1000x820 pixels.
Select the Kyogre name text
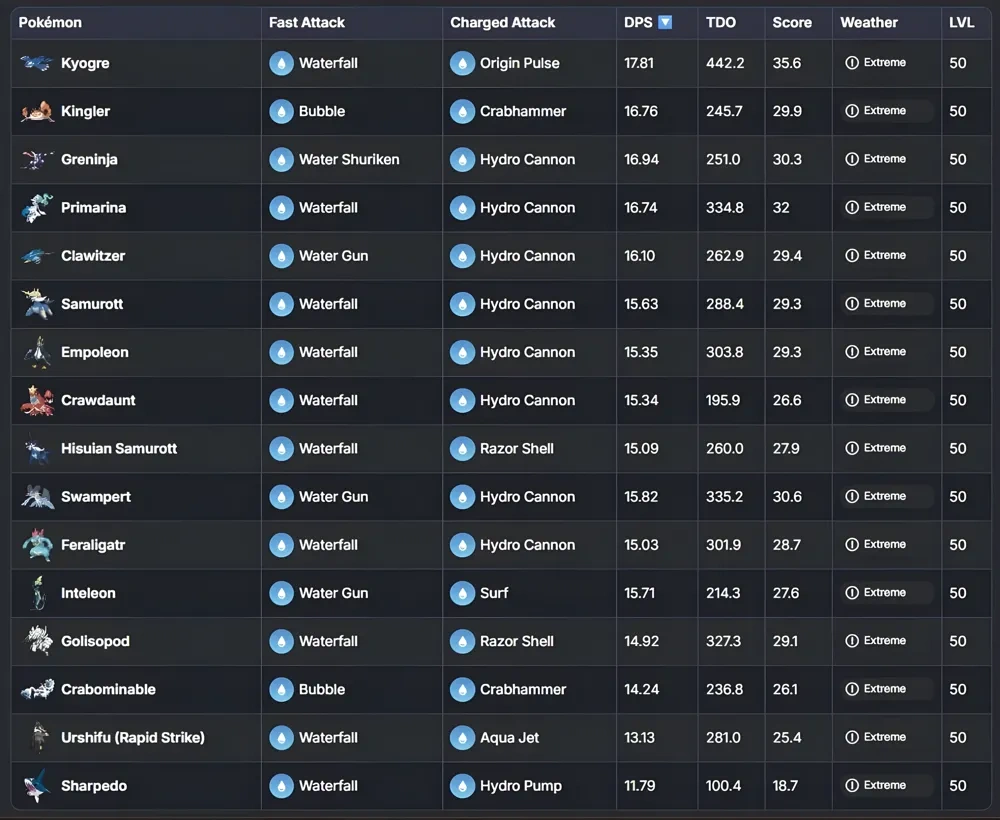85,63
